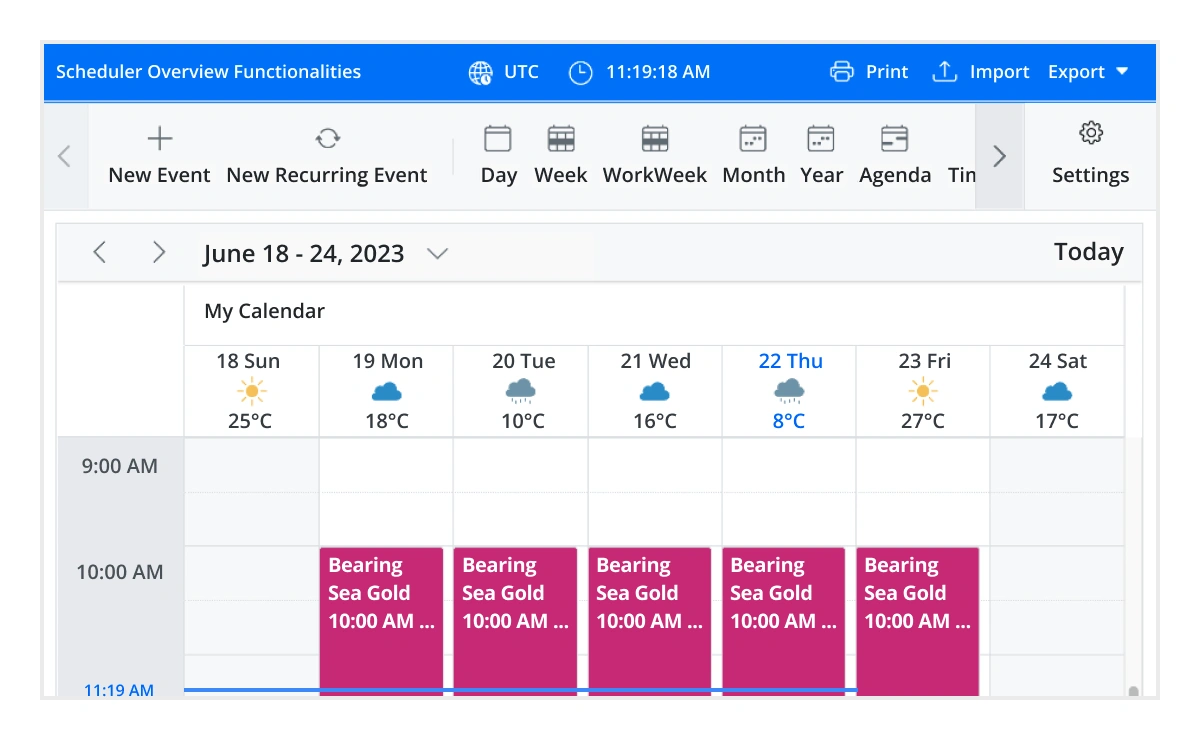Open Settings via the gear icon
Screen dimensions: 1200x740
[x=1090, y=132]
